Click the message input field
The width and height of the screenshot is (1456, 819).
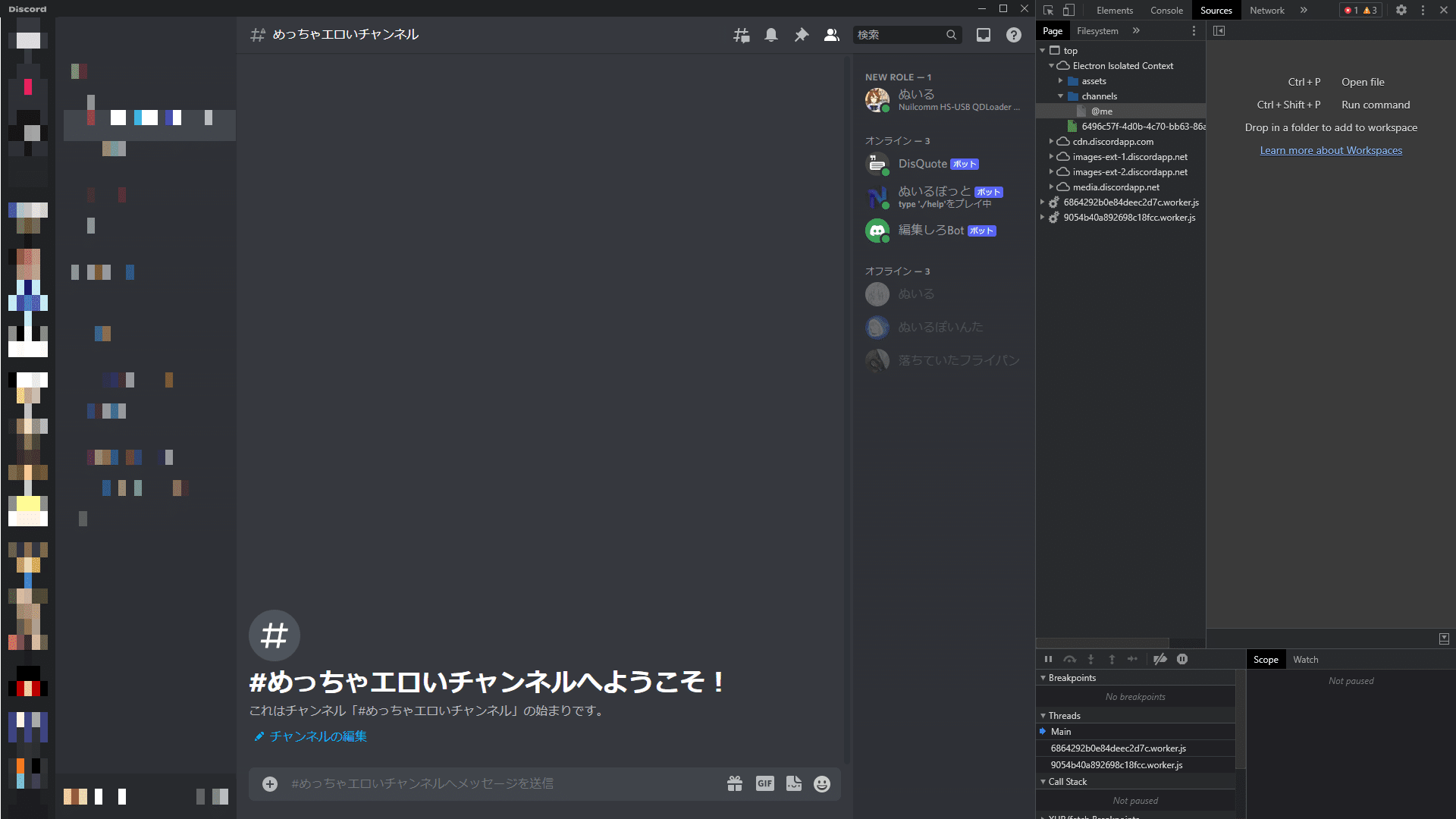point(500,784)
